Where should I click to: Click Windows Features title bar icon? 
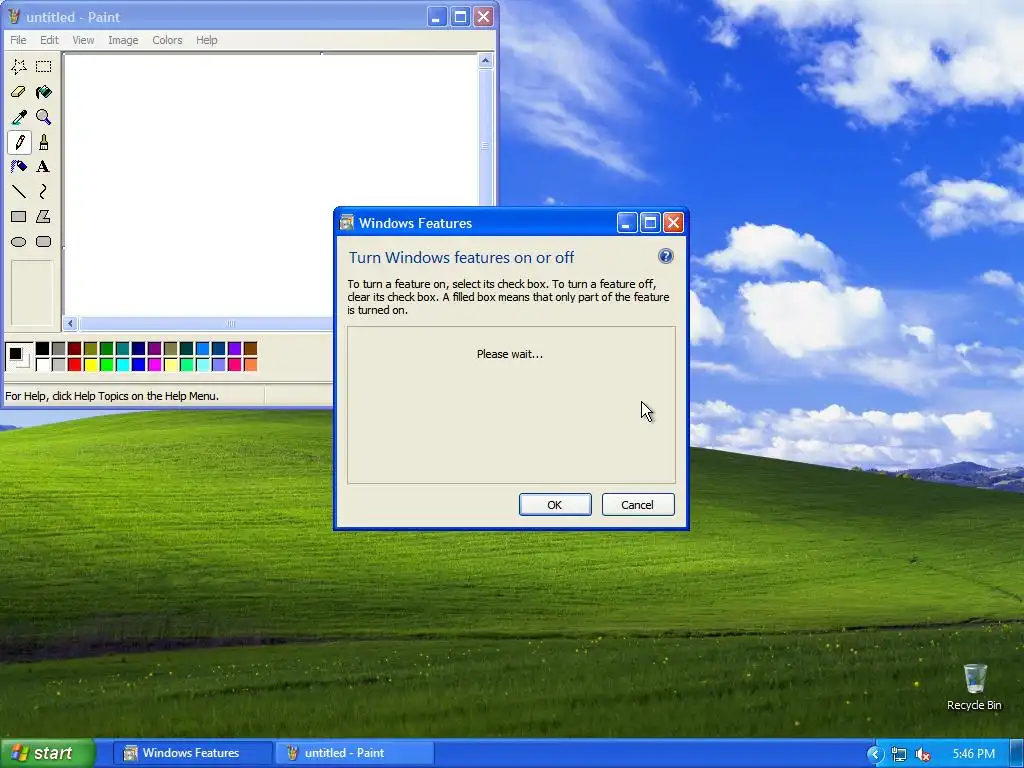coord(346,223)
